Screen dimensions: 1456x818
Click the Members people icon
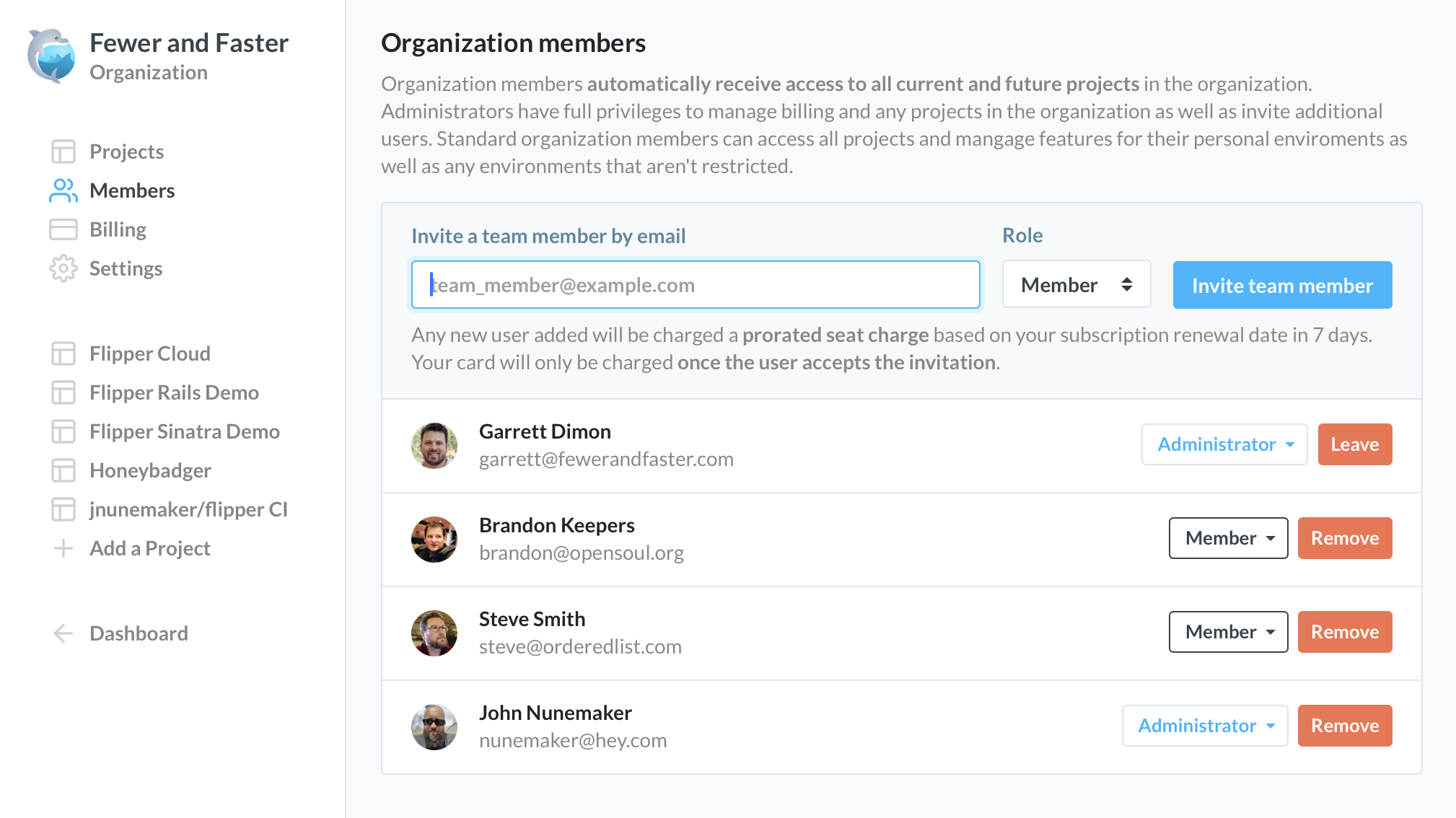(x=63, y=190)
